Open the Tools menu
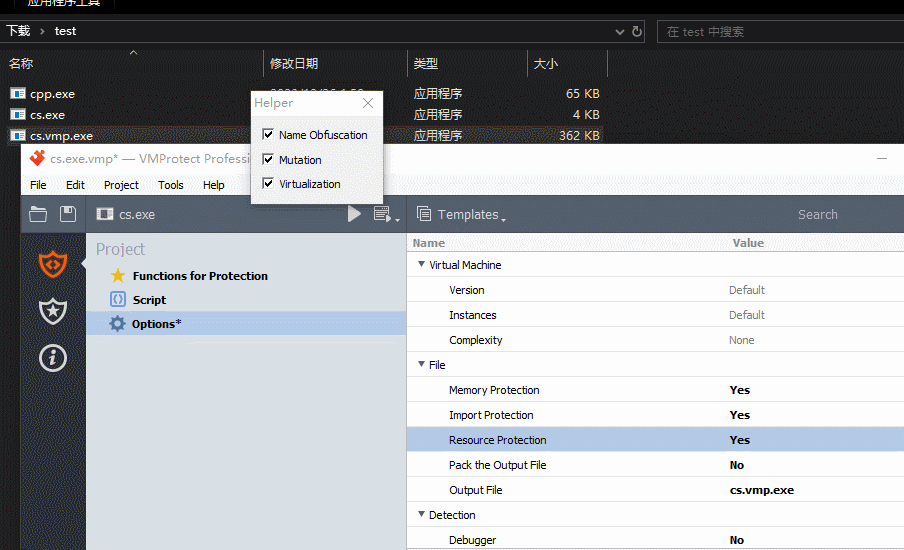904x550 pixels. 171,184
